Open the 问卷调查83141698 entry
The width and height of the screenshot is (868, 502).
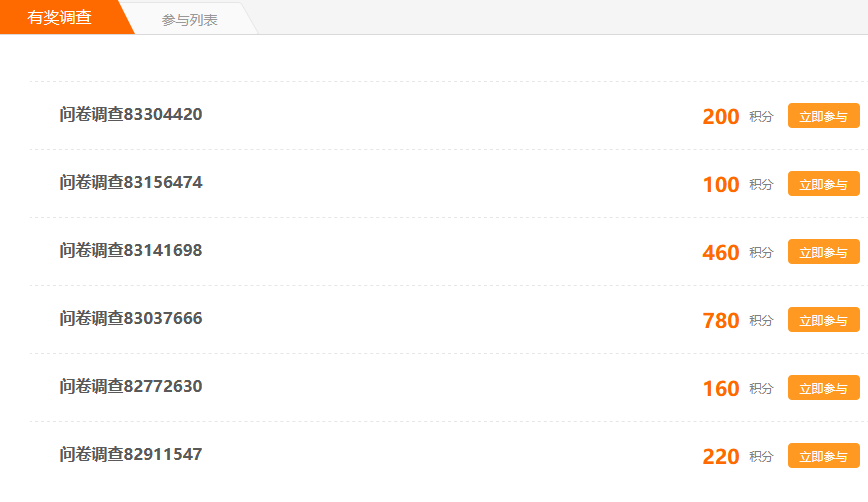tap(131, 251)
